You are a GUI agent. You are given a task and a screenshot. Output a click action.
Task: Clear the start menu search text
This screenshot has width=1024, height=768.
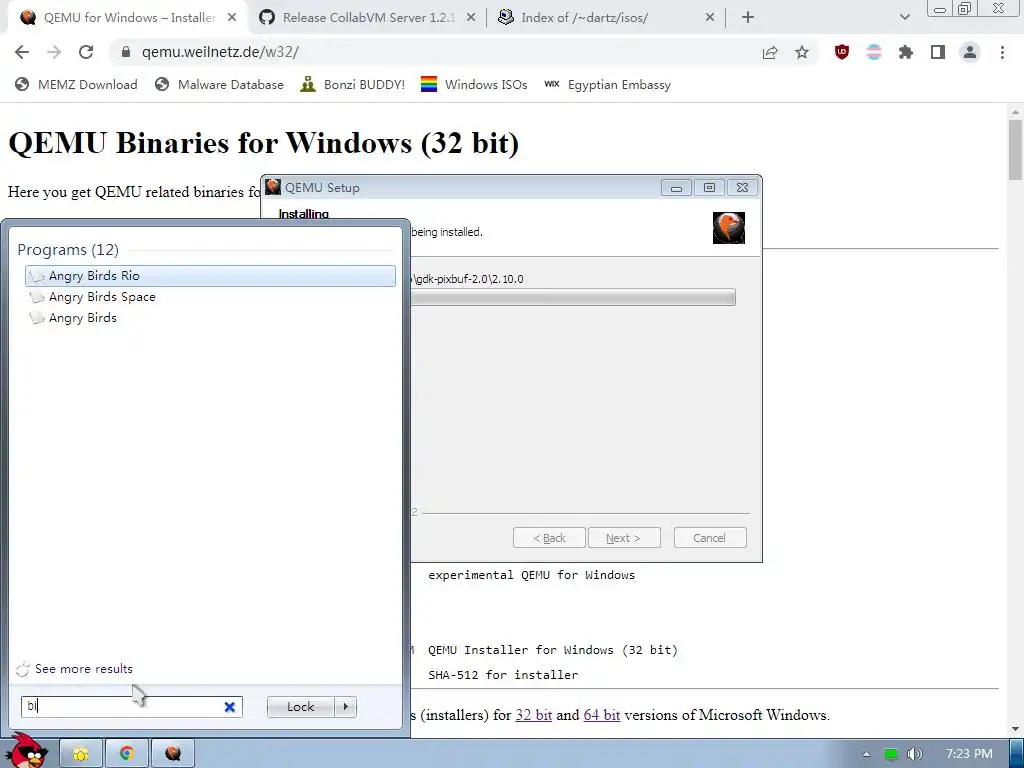230,707
